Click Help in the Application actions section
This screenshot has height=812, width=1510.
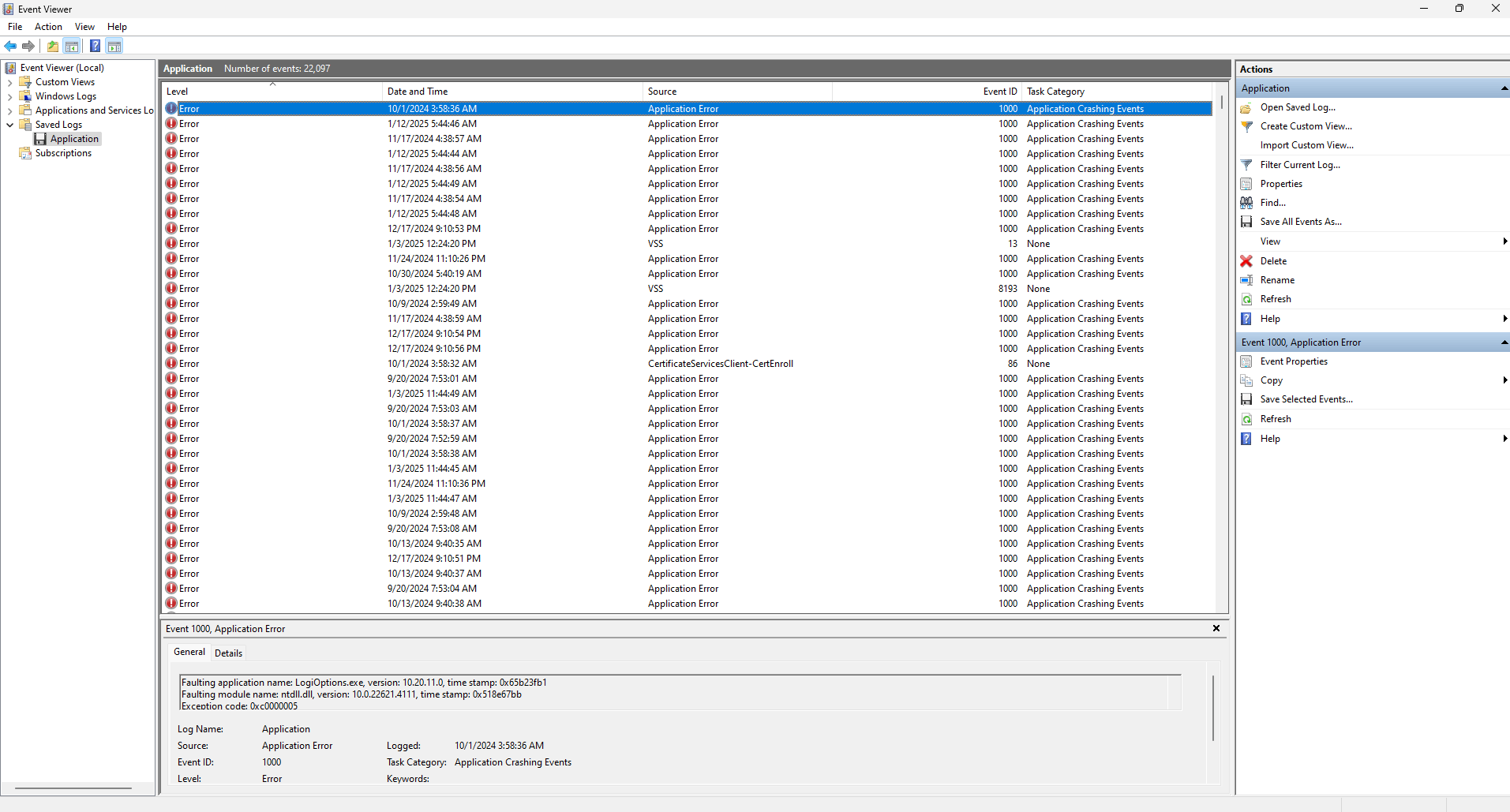(x=1270, y=319)
